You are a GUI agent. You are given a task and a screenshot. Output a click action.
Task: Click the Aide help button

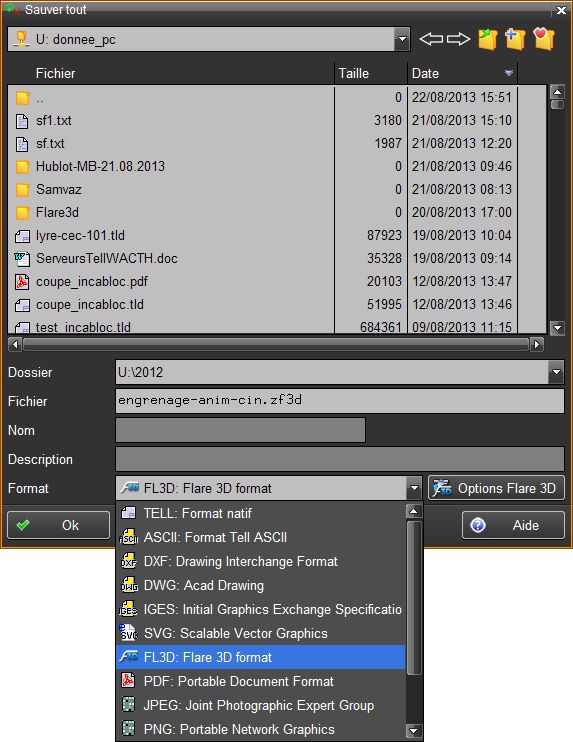point(513,525)
